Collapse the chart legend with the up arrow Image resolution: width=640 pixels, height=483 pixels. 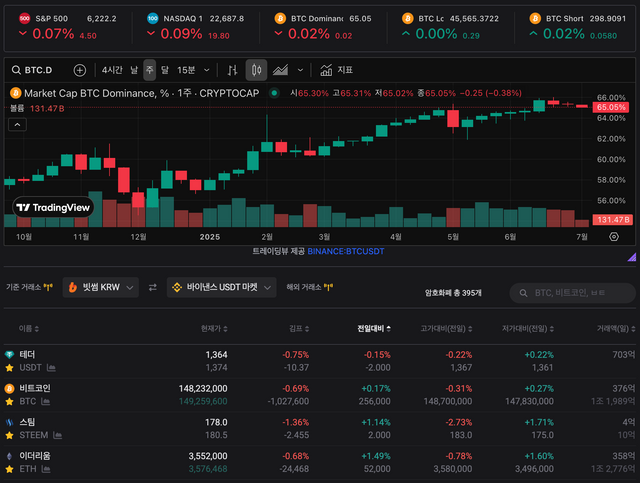18,125
